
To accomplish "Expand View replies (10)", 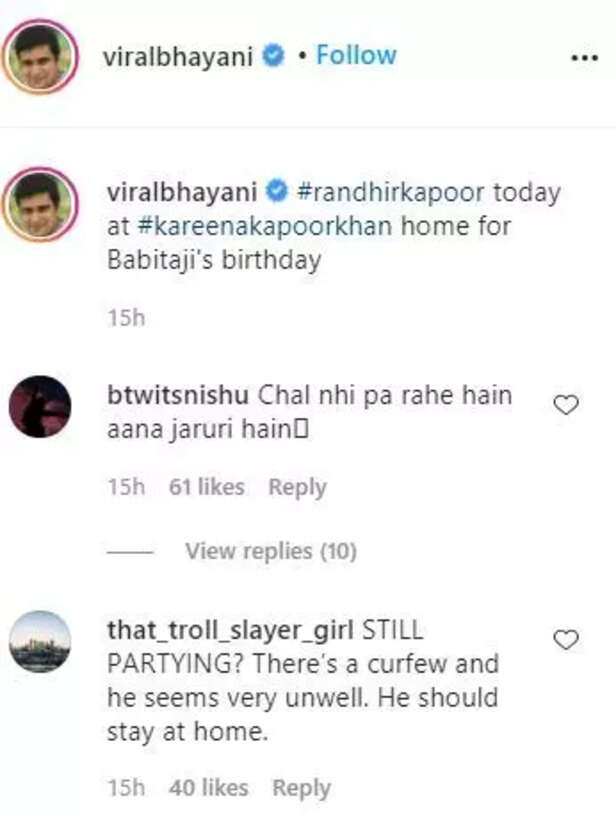I will pyautogui.click(x=270, y=551).
